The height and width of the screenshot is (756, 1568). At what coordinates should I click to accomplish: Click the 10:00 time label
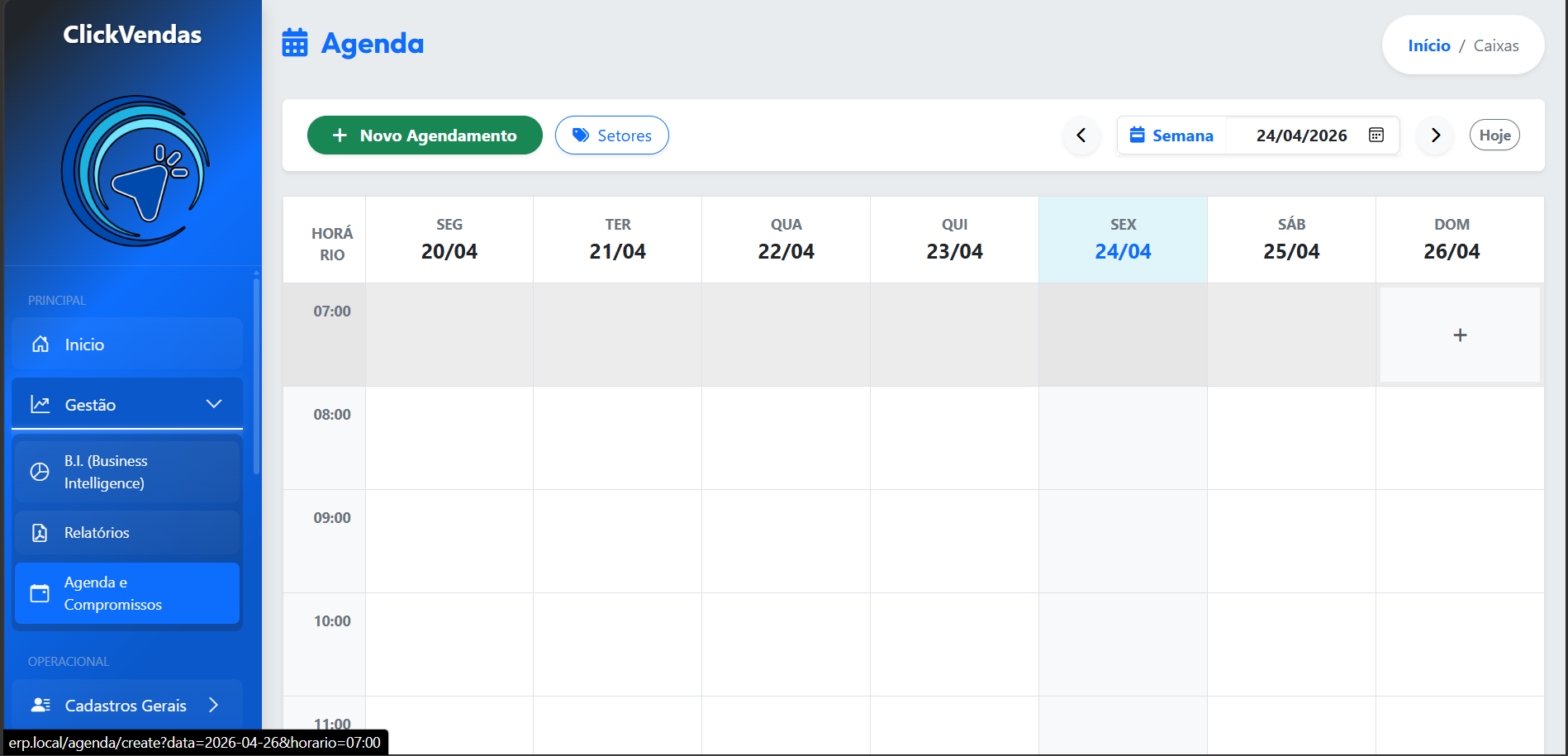point(332,621)
